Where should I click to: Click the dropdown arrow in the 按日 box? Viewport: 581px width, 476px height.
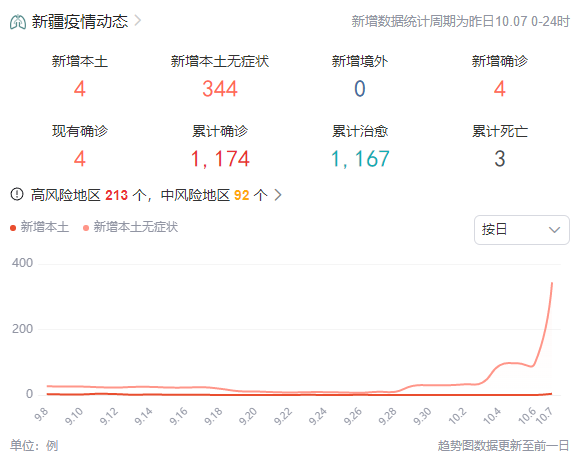554,230
